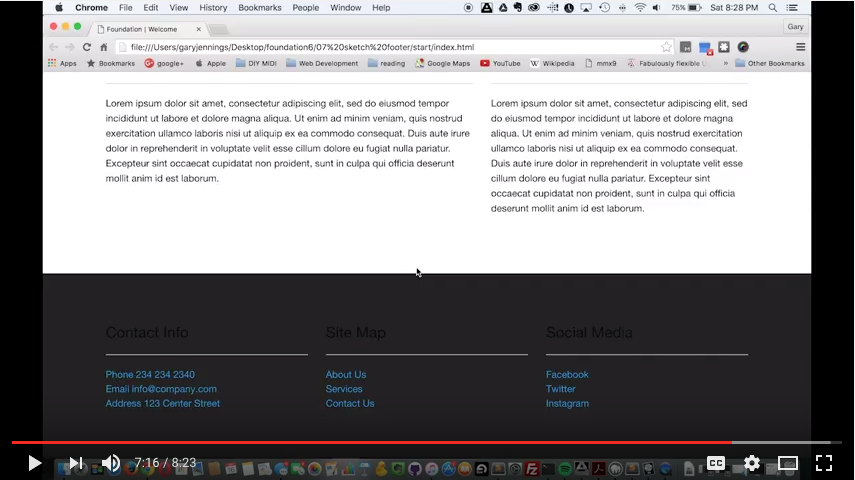Open the Bookmarks menu in menu bar

click(260, 7)
